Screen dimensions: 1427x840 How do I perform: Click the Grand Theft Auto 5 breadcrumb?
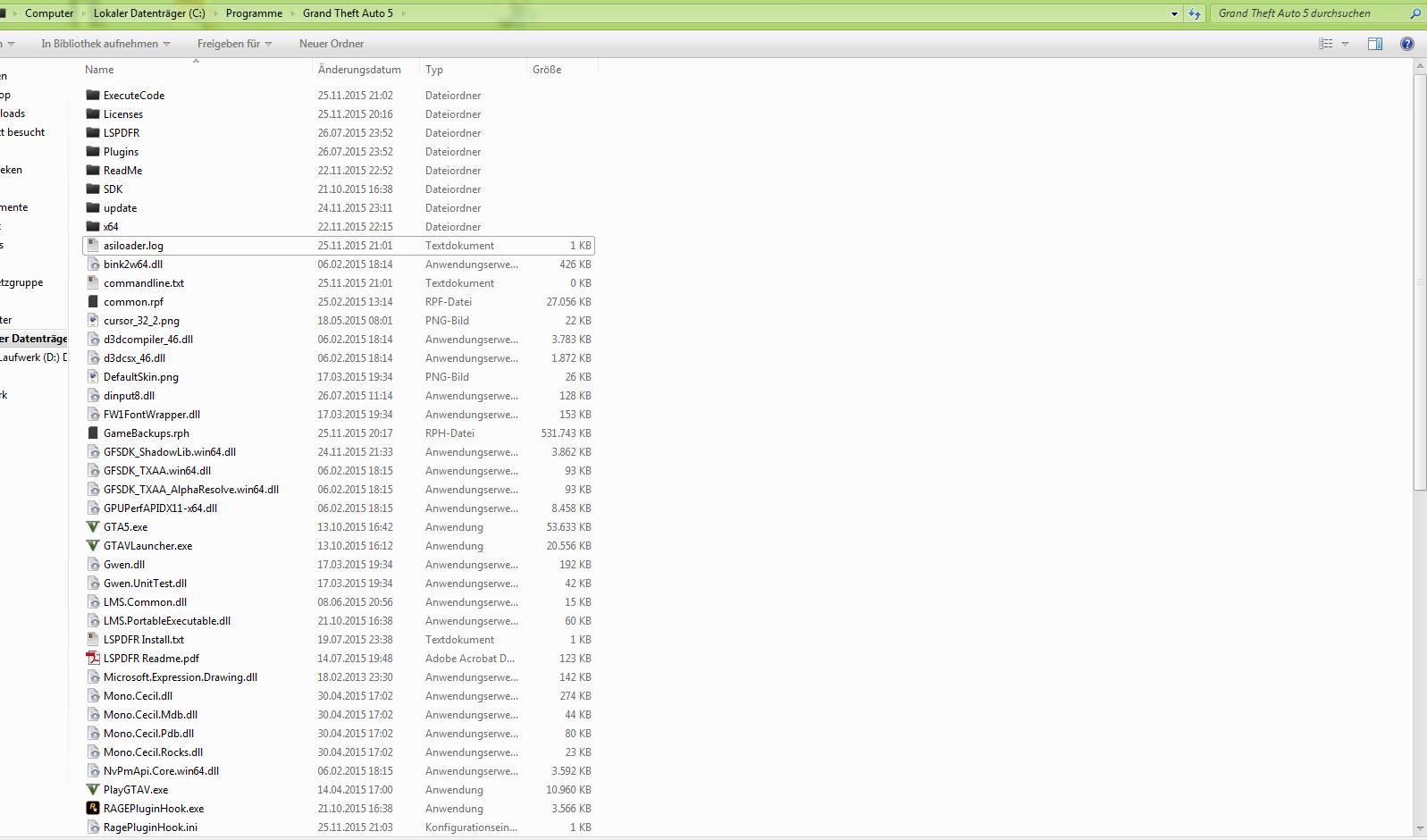pyautogui.click(x=348, y=13)
